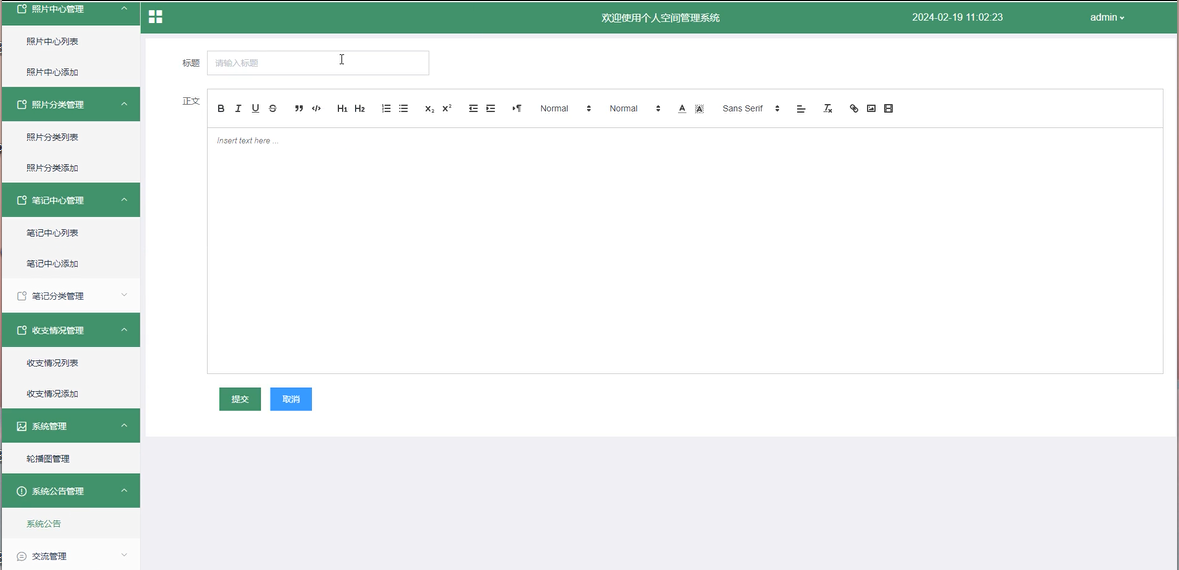Insert an image with the image icon
The image size is (1179, 570).
871,109
